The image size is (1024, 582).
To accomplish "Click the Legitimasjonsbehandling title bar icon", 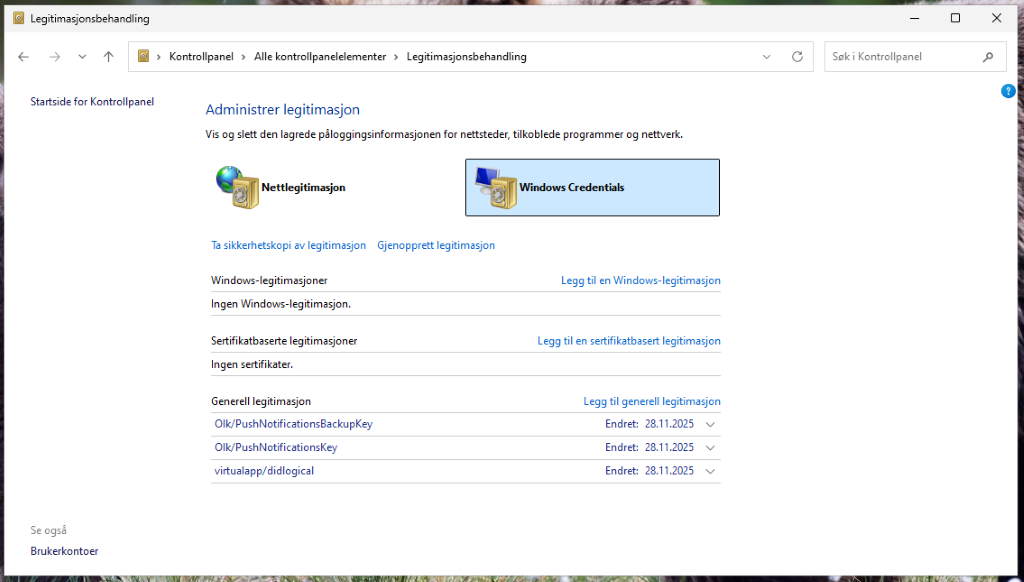I will tap(18, 18).
